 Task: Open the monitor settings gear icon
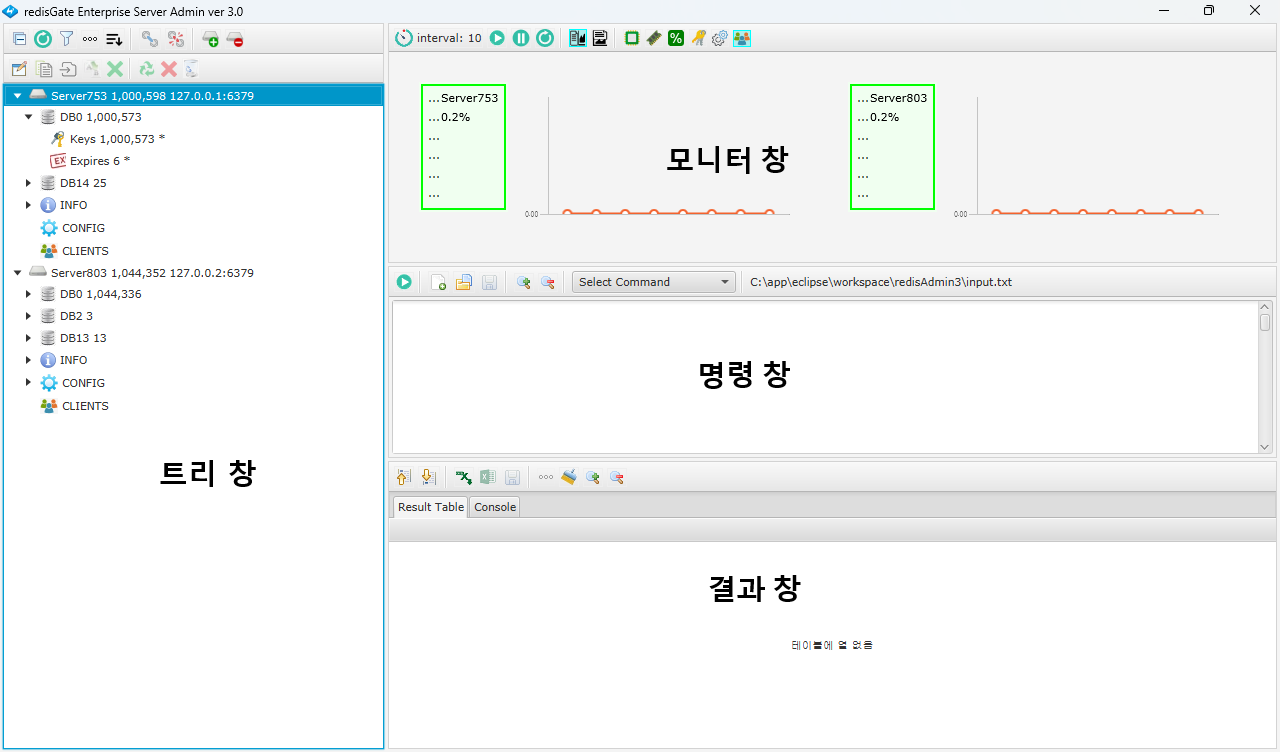tap(719, 37)
